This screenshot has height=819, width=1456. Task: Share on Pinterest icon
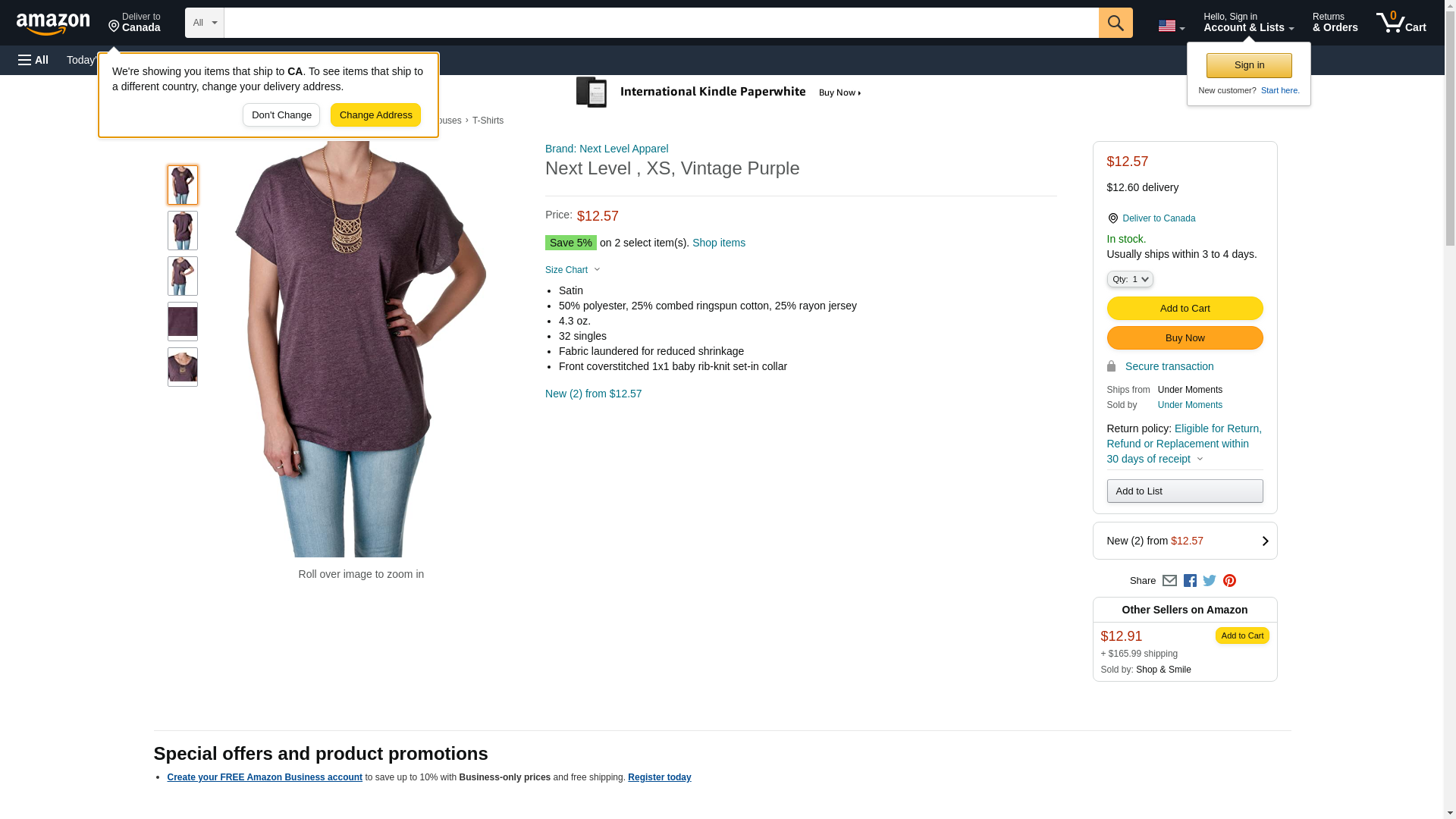point(1229,581)
